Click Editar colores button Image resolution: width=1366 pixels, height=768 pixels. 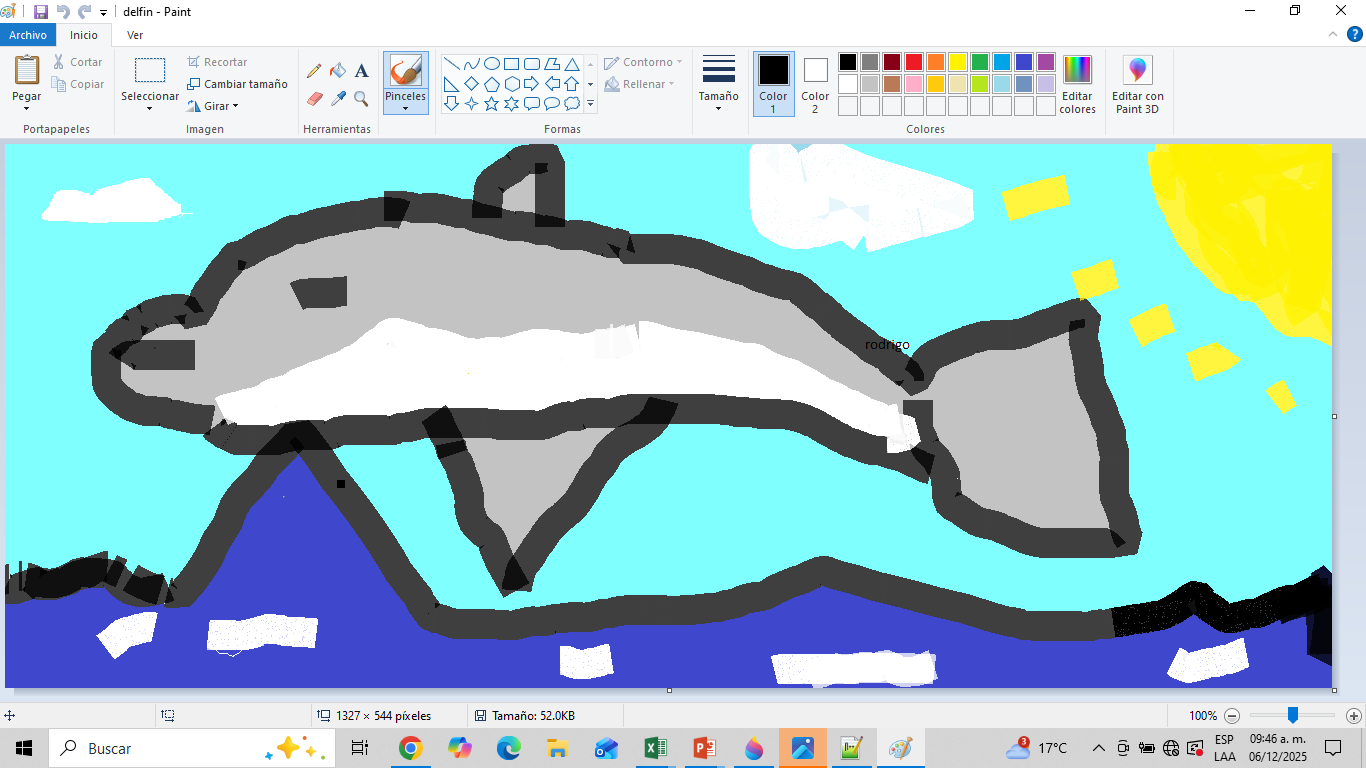click(x=1077, y=85)
